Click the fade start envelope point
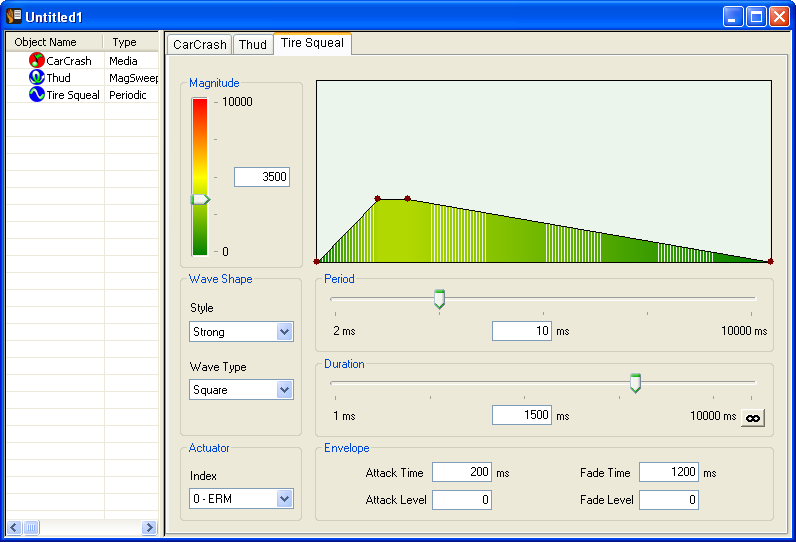This screenshot has height=542, width=796. [407, 198]
